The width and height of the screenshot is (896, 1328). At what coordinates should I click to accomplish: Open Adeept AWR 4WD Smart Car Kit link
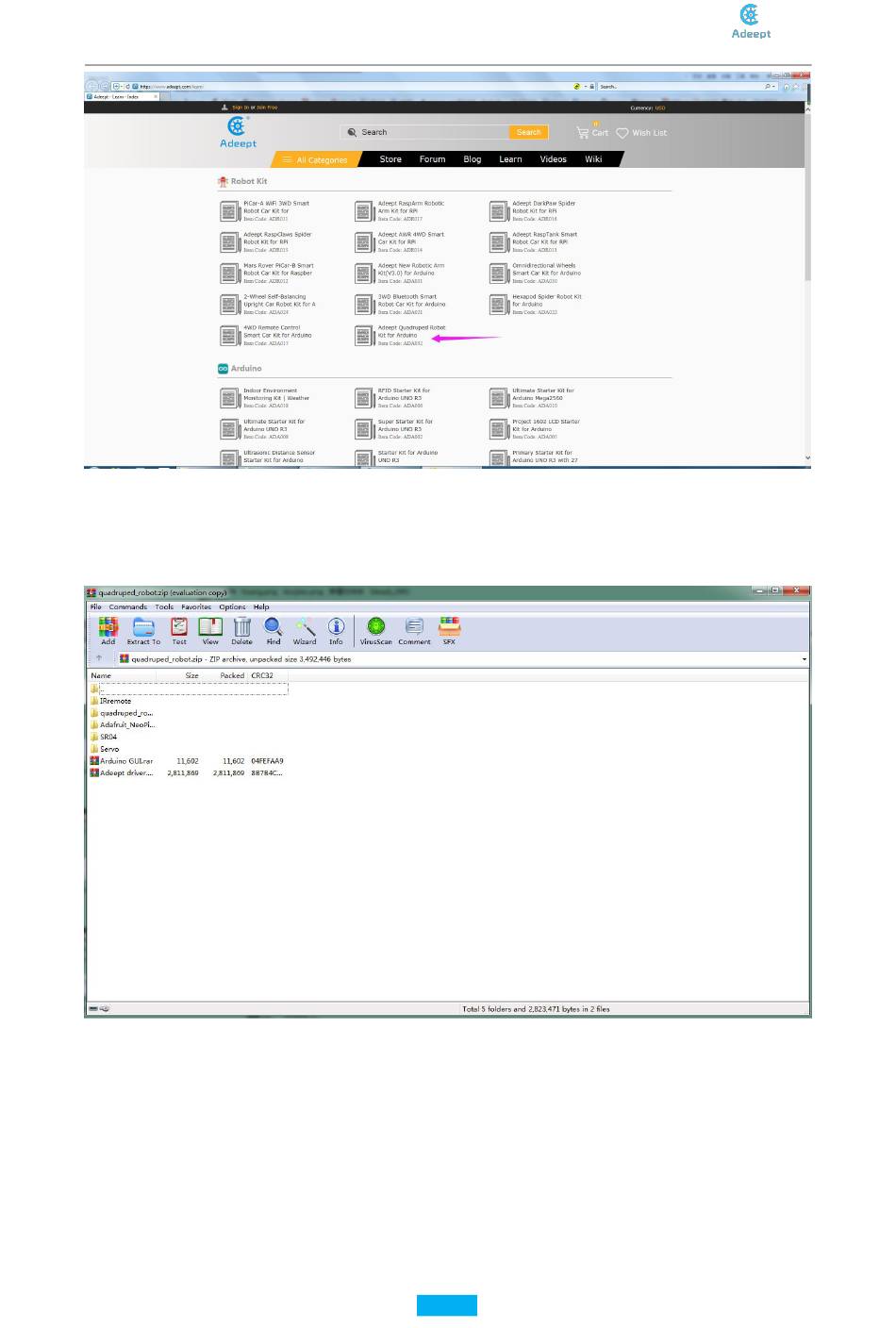tap(411, 238)
